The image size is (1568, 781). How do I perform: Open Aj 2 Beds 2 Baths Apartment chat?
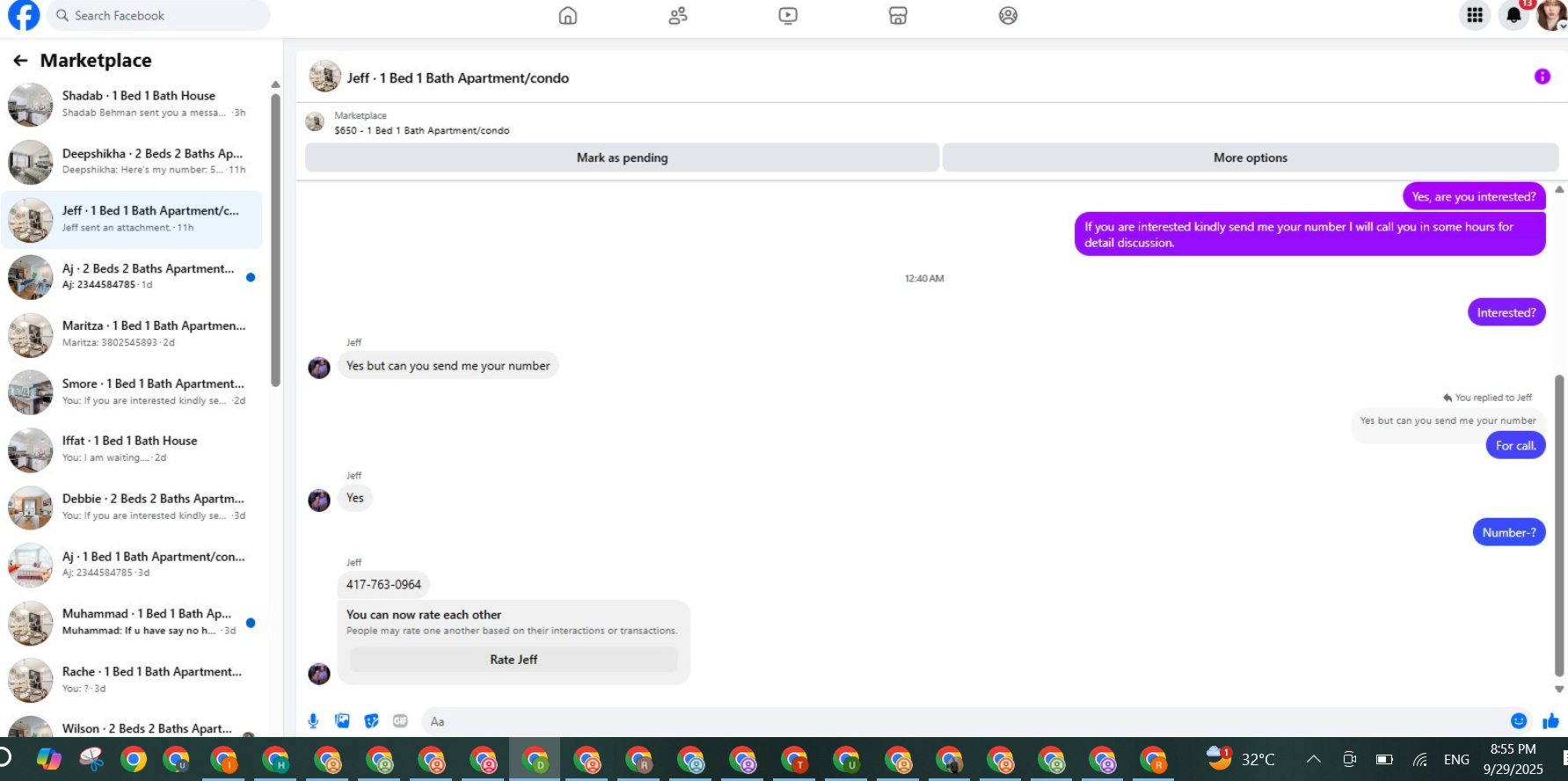point(132,277)
